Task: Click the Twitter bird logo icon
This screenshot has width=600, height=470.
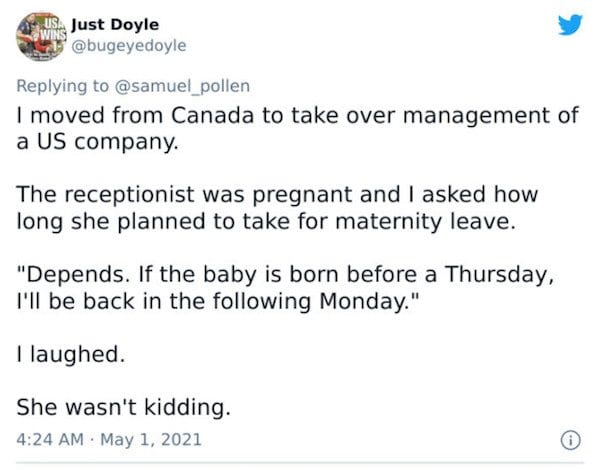Action: tap(570, 24)
